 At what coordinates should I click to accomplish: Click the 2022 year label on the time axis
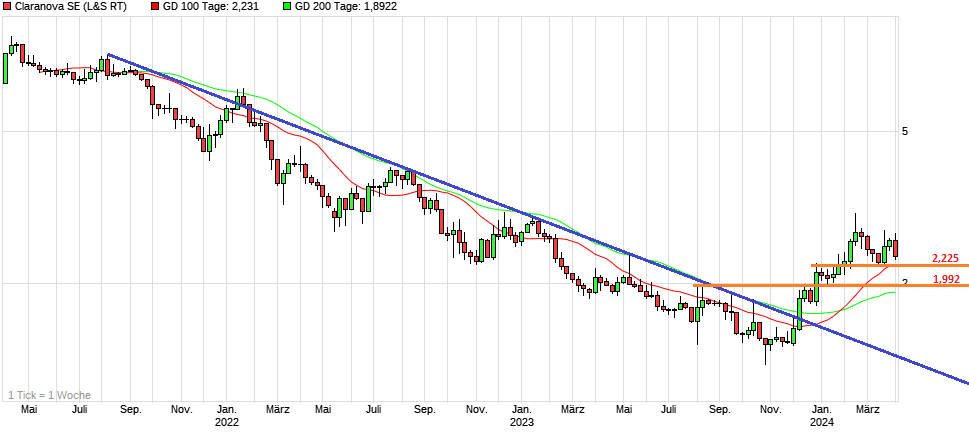click(227, 422)
